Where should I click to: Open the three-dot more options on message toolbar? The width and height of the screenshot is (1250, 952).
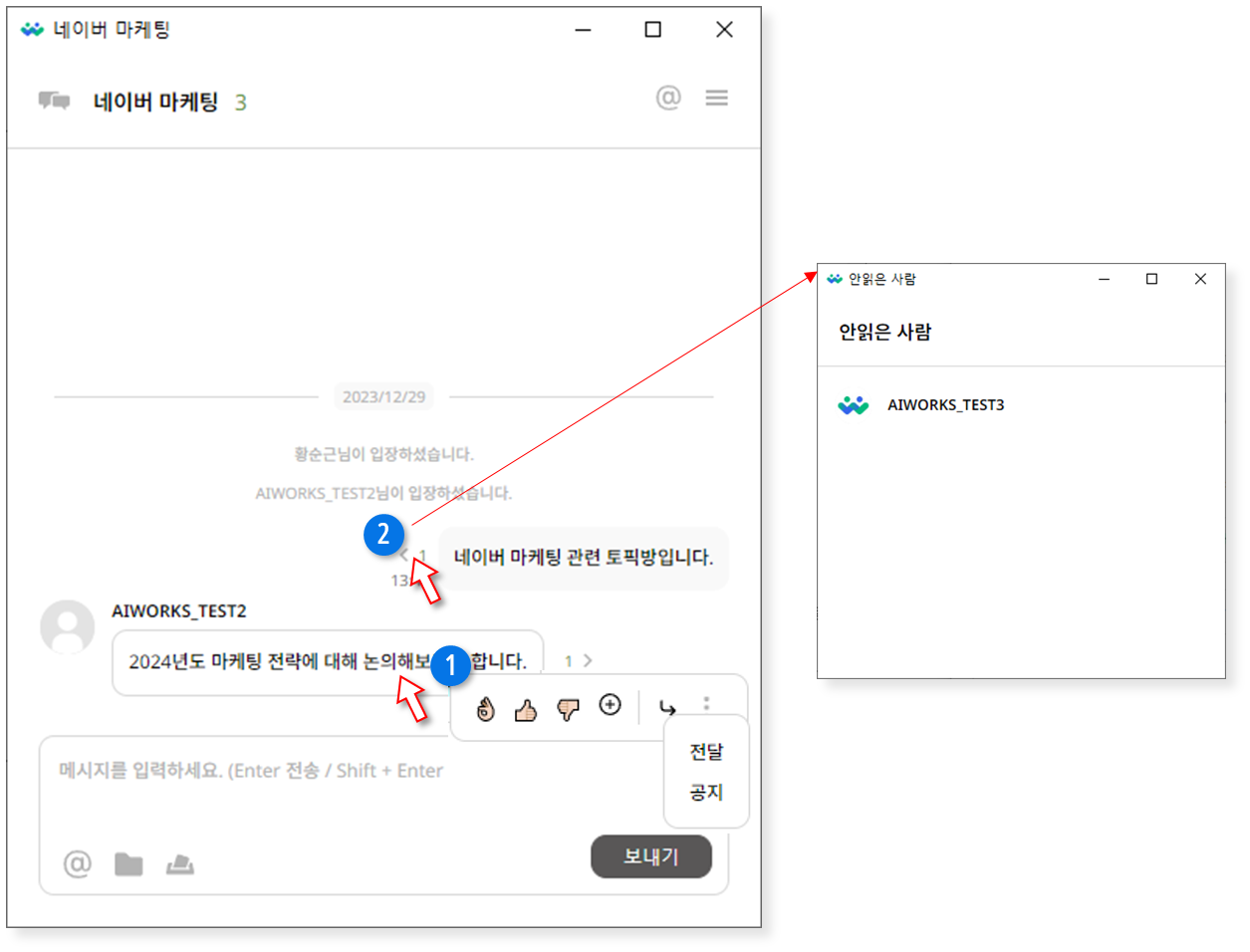(706, 703)
